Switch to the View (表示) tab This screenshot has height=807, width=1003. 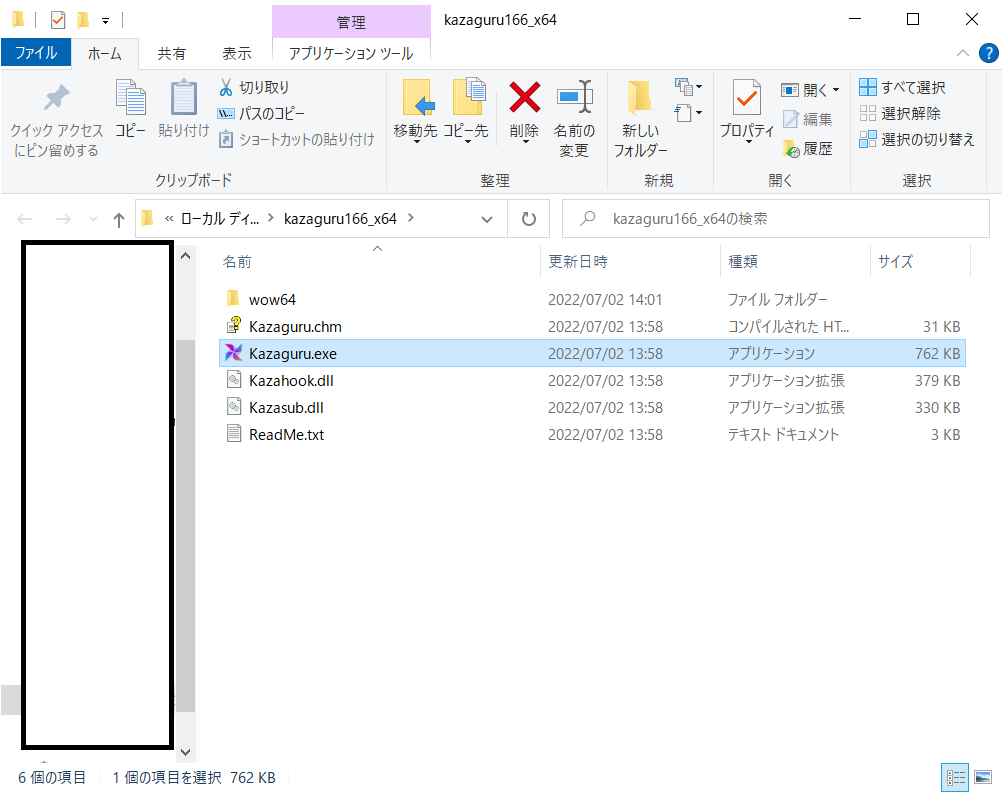(237, 54)
